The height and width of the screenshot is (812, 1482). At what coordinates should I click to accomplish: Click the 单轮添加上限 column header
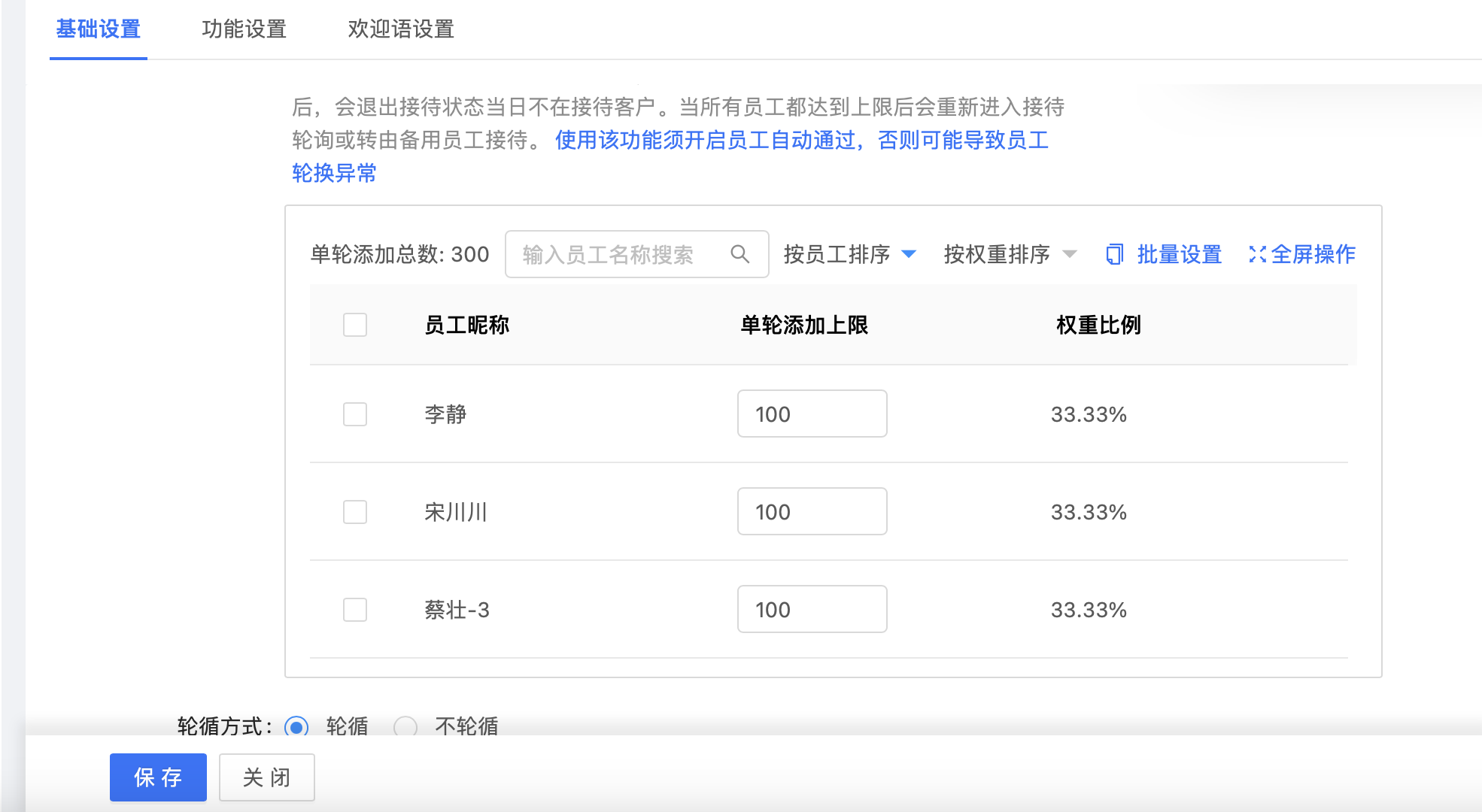tap(804, 325)
